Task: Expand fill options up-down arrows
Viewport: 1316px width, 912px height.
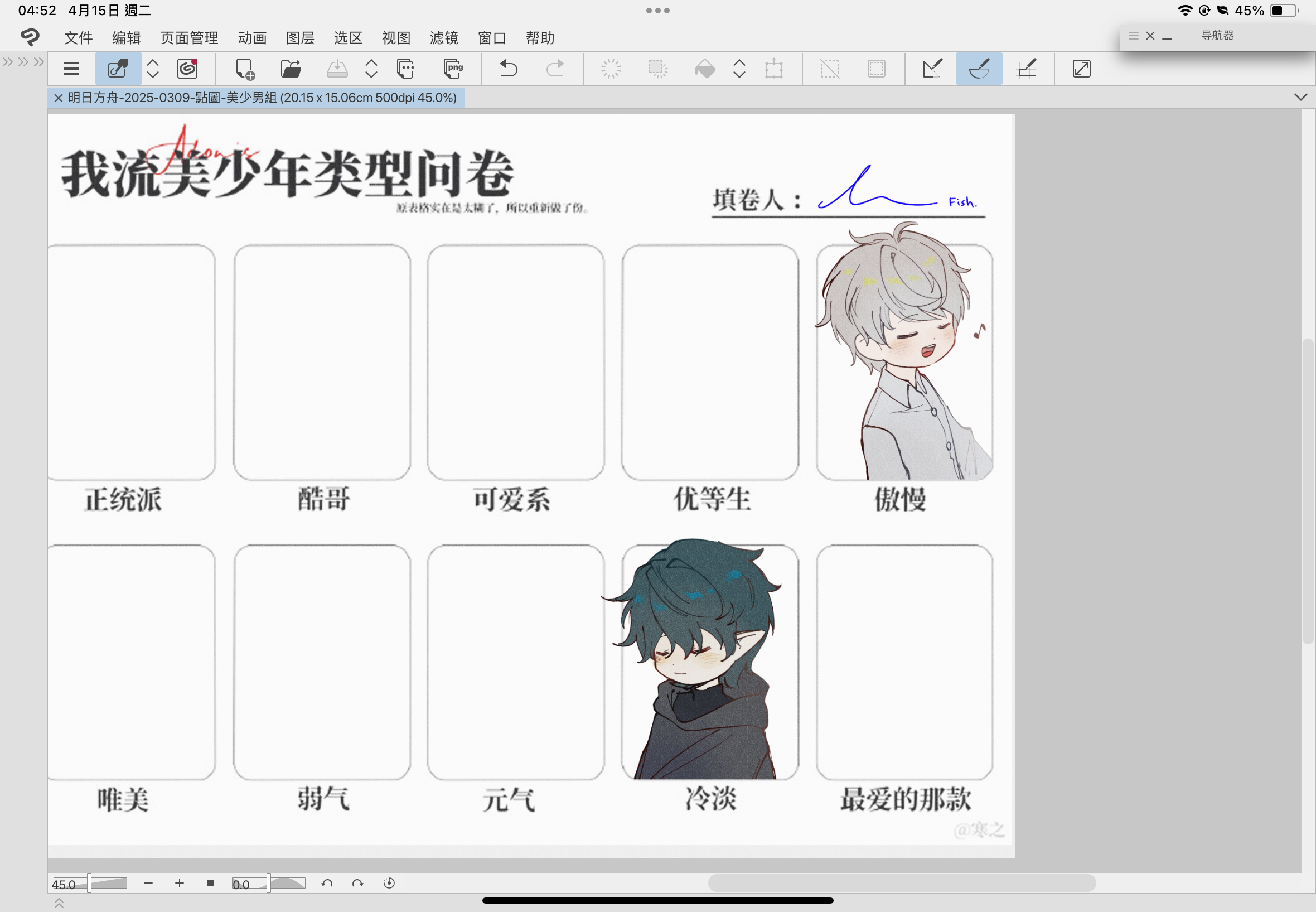Action: coord(739,69)
